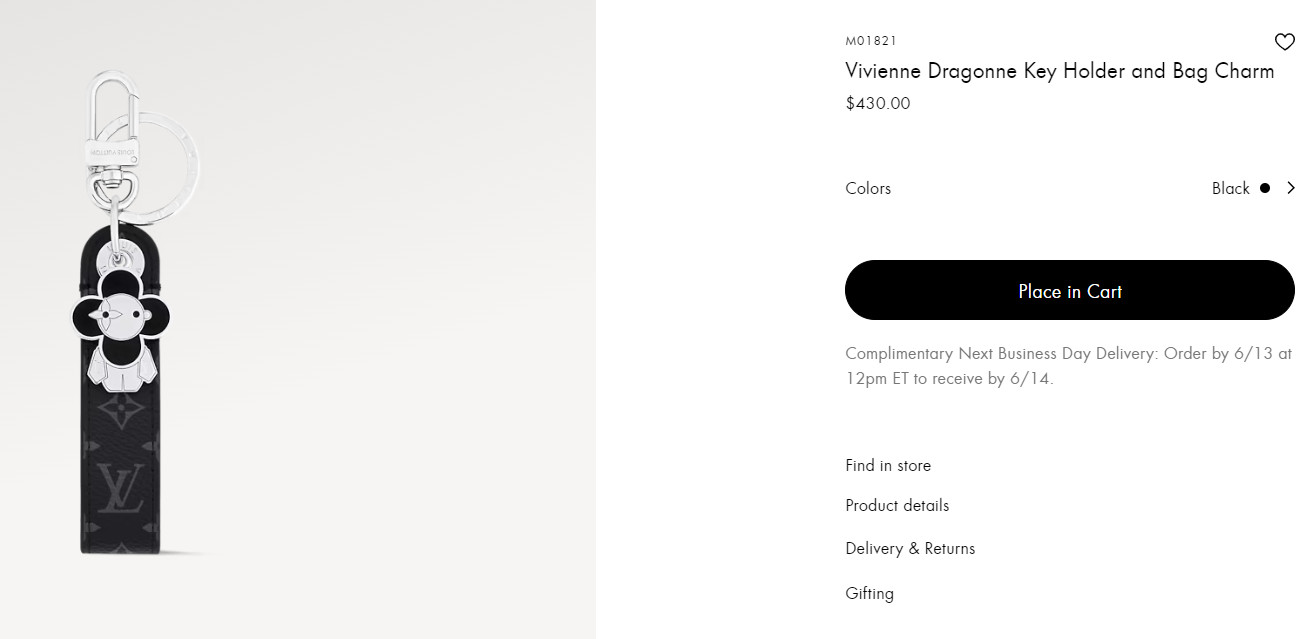Select the black color swatch dot
1314x639 pixels.
click(x=1264, y=188)
